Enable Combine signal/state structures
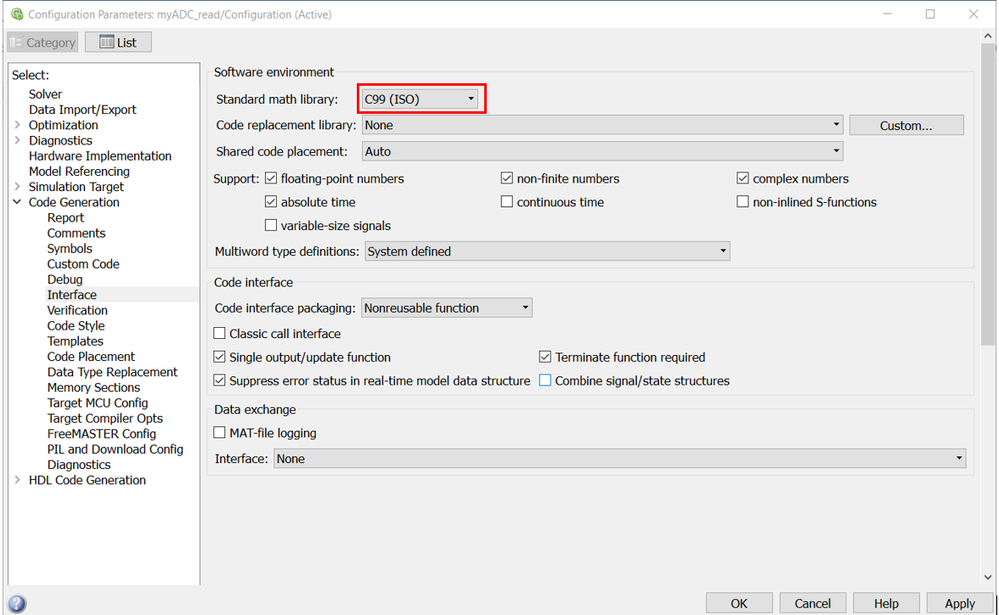 (x=546, y=381)
